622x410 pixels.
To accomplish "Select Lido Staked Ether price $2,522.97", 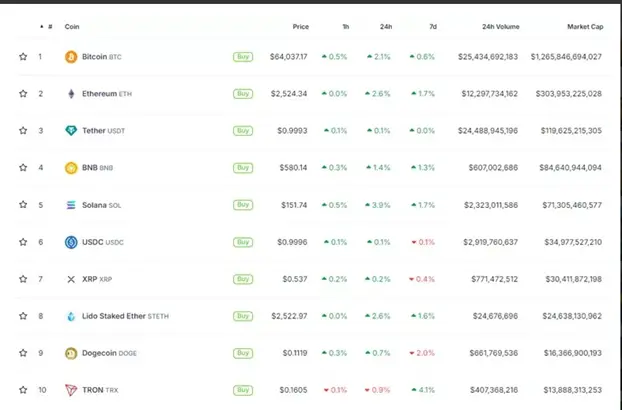I will 289,316.
